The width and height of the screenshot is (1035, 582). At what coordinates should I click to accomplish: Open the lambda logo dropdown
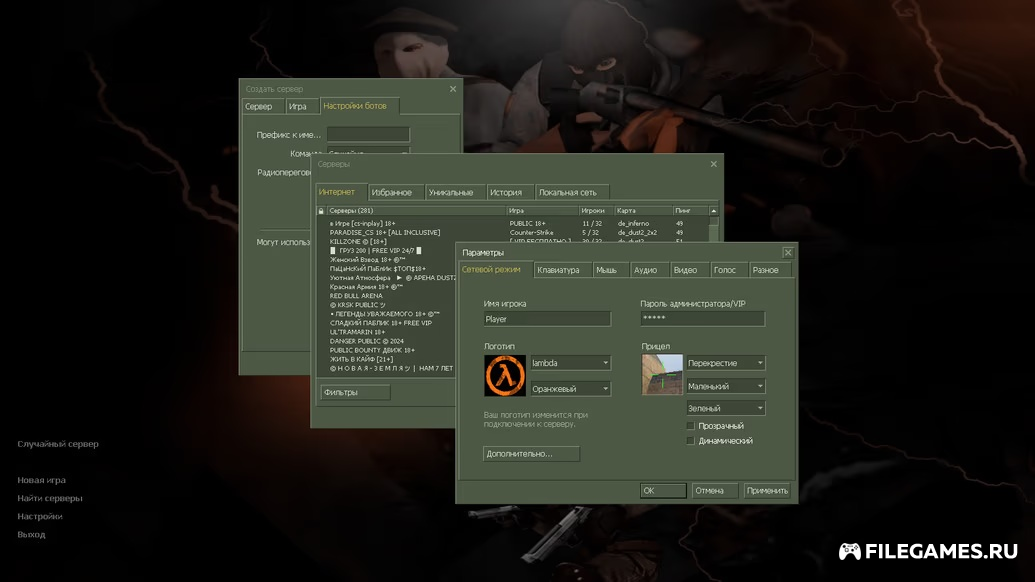pyautogui.click(x=570, y=363)
